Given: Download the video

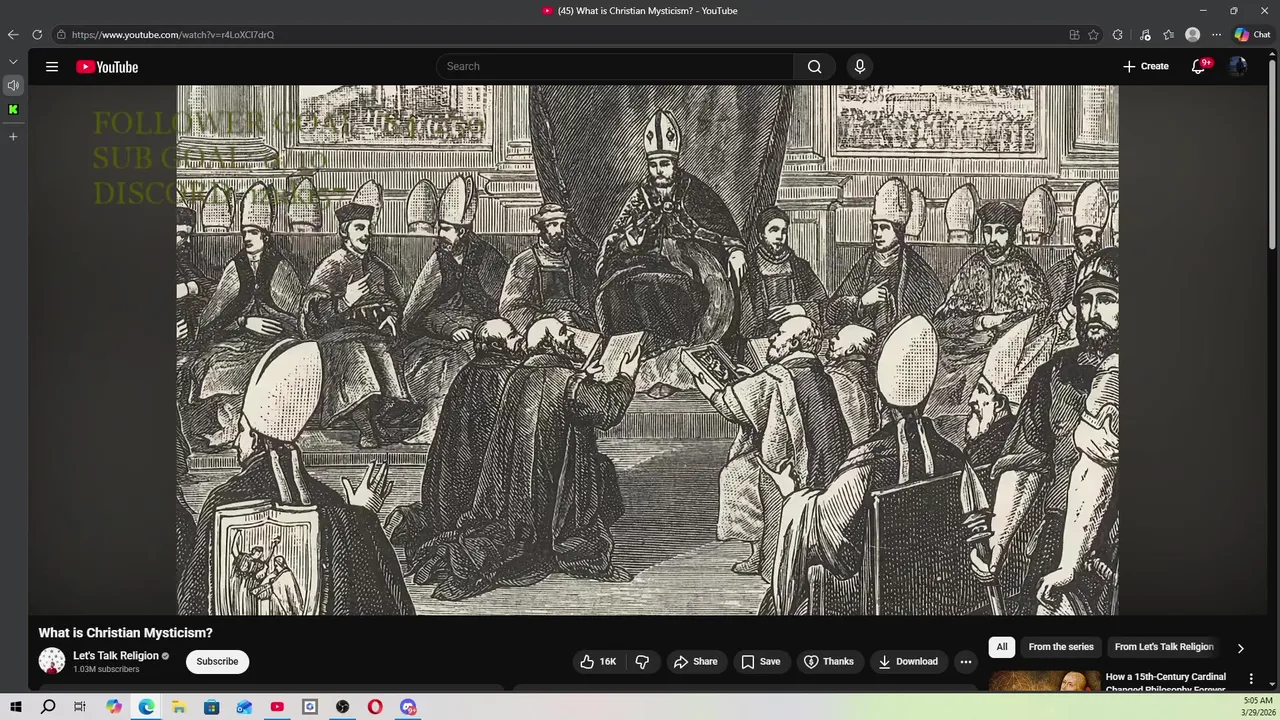Looking at the screenshot, I should [908, 661].
